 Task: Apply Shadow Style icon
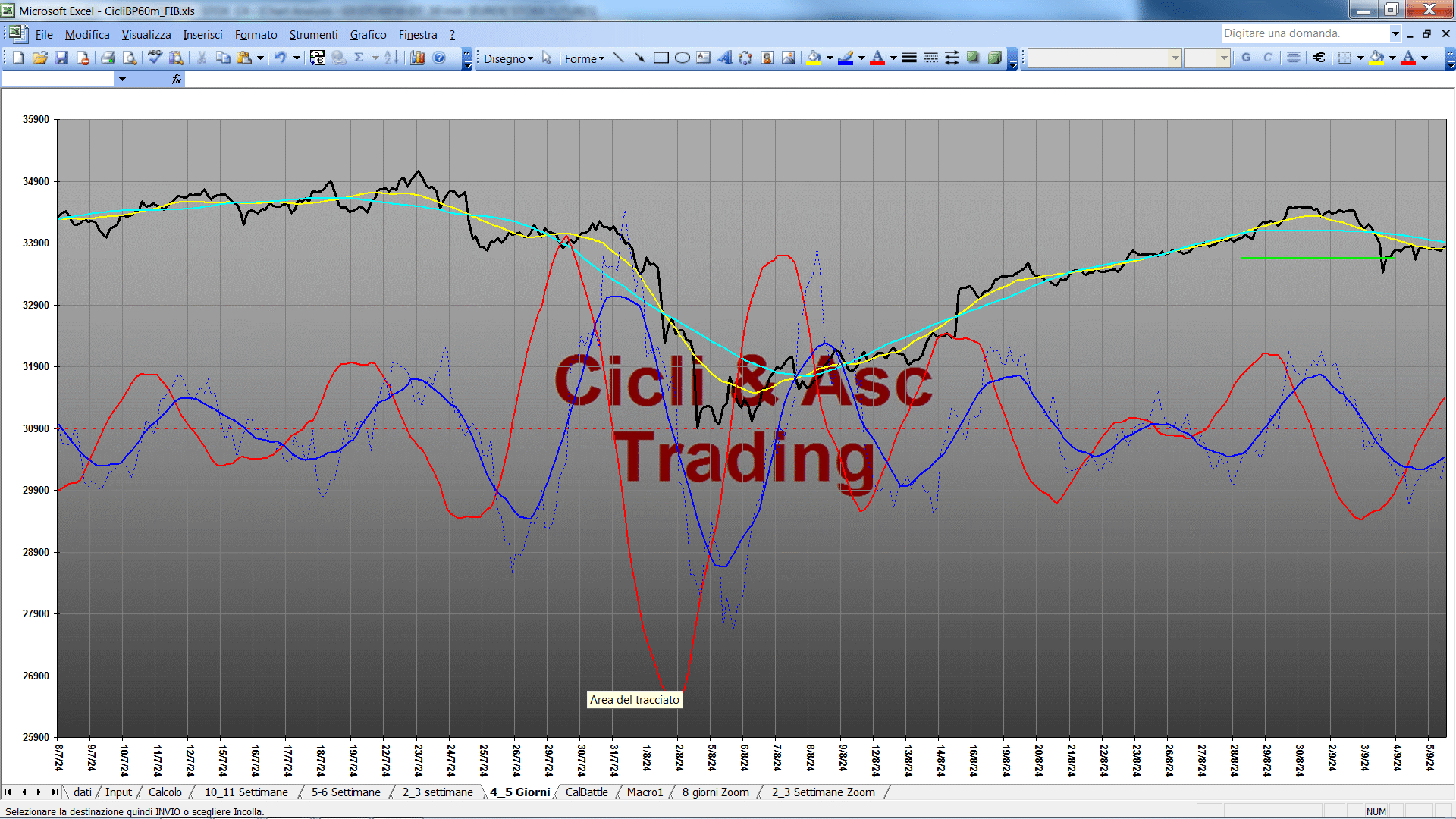[973, 58]
